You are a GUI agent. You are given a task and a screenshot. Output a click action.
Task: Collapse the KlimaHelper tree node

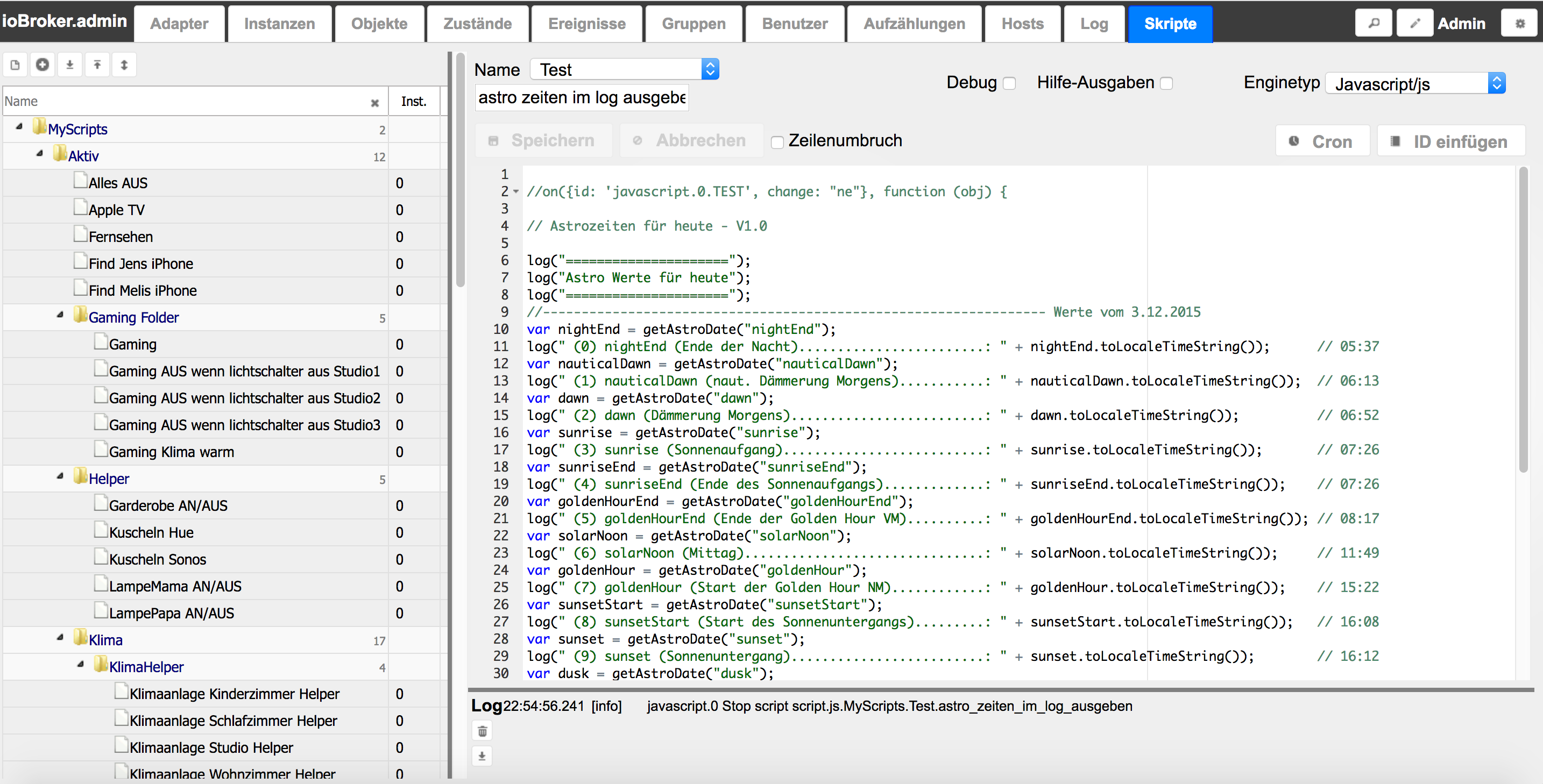click(x=80, y=665)
